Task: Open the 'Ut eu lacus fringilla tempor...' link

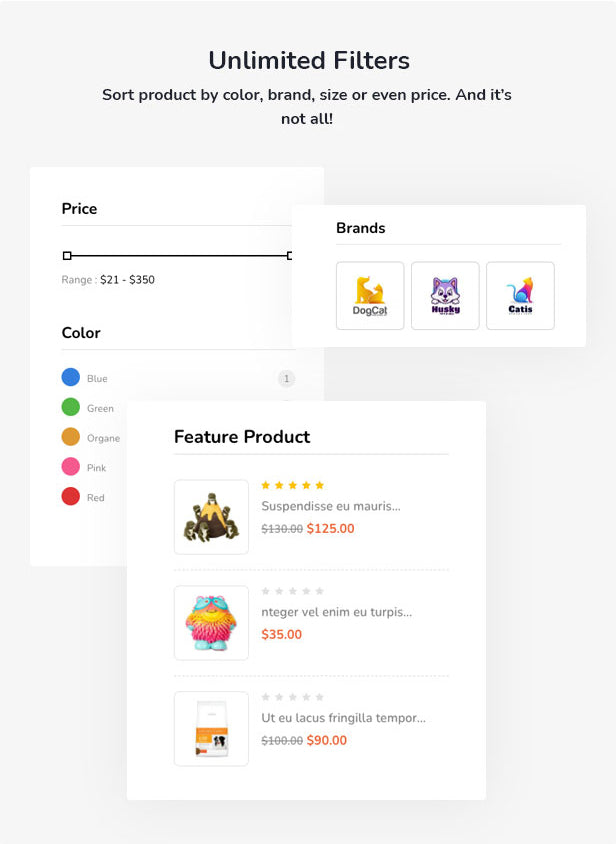Action: click(x=344, y=718)
